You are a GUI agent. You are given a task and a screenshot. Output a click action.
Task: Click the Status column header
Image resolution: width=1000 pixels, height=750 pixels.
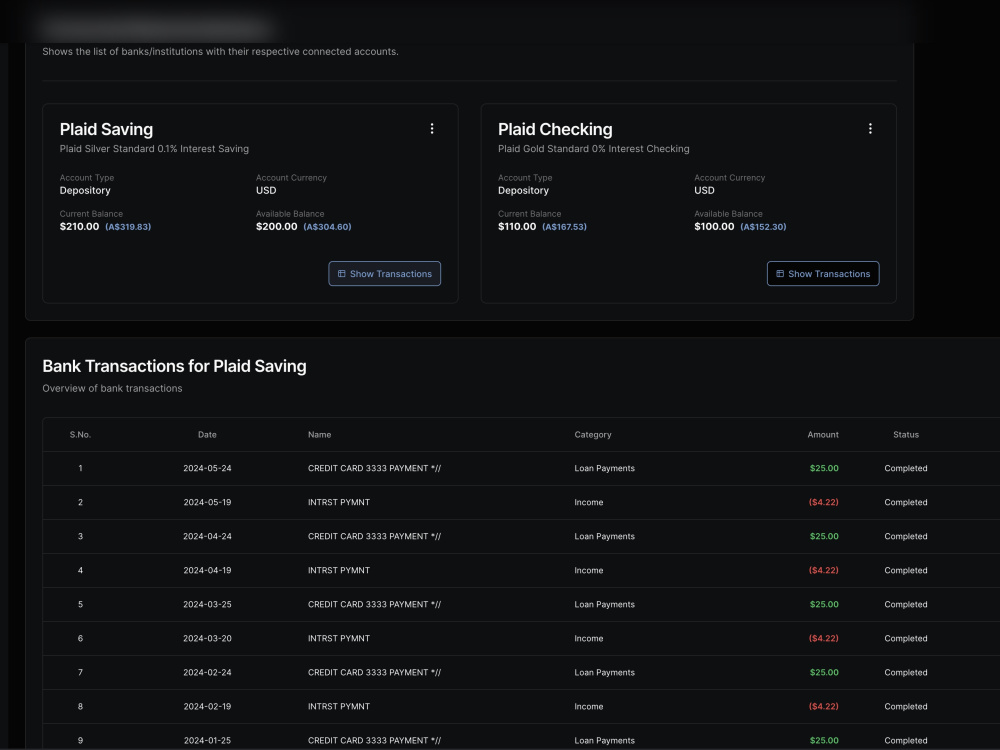pos(906,434)
